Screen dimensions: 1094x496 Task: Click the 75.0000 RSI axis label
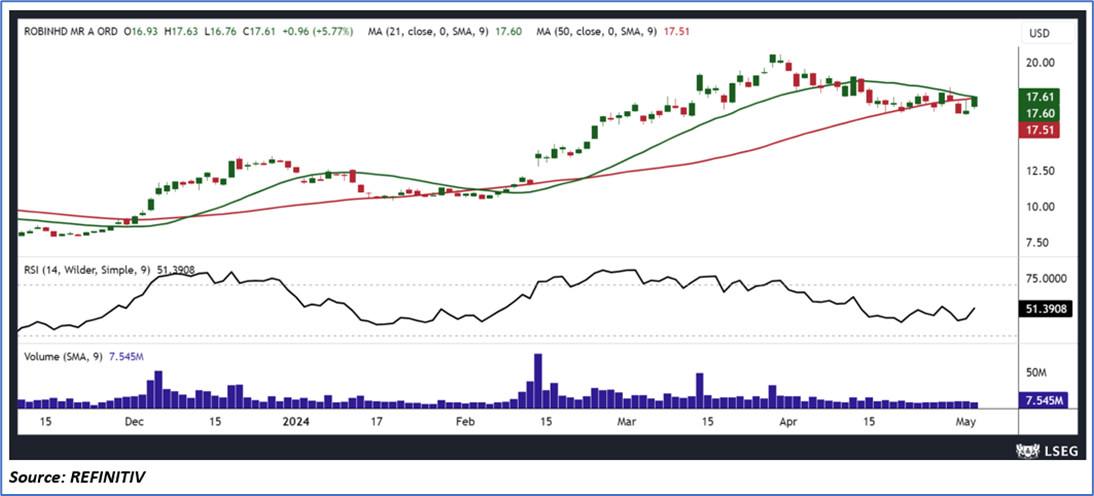1044,279
